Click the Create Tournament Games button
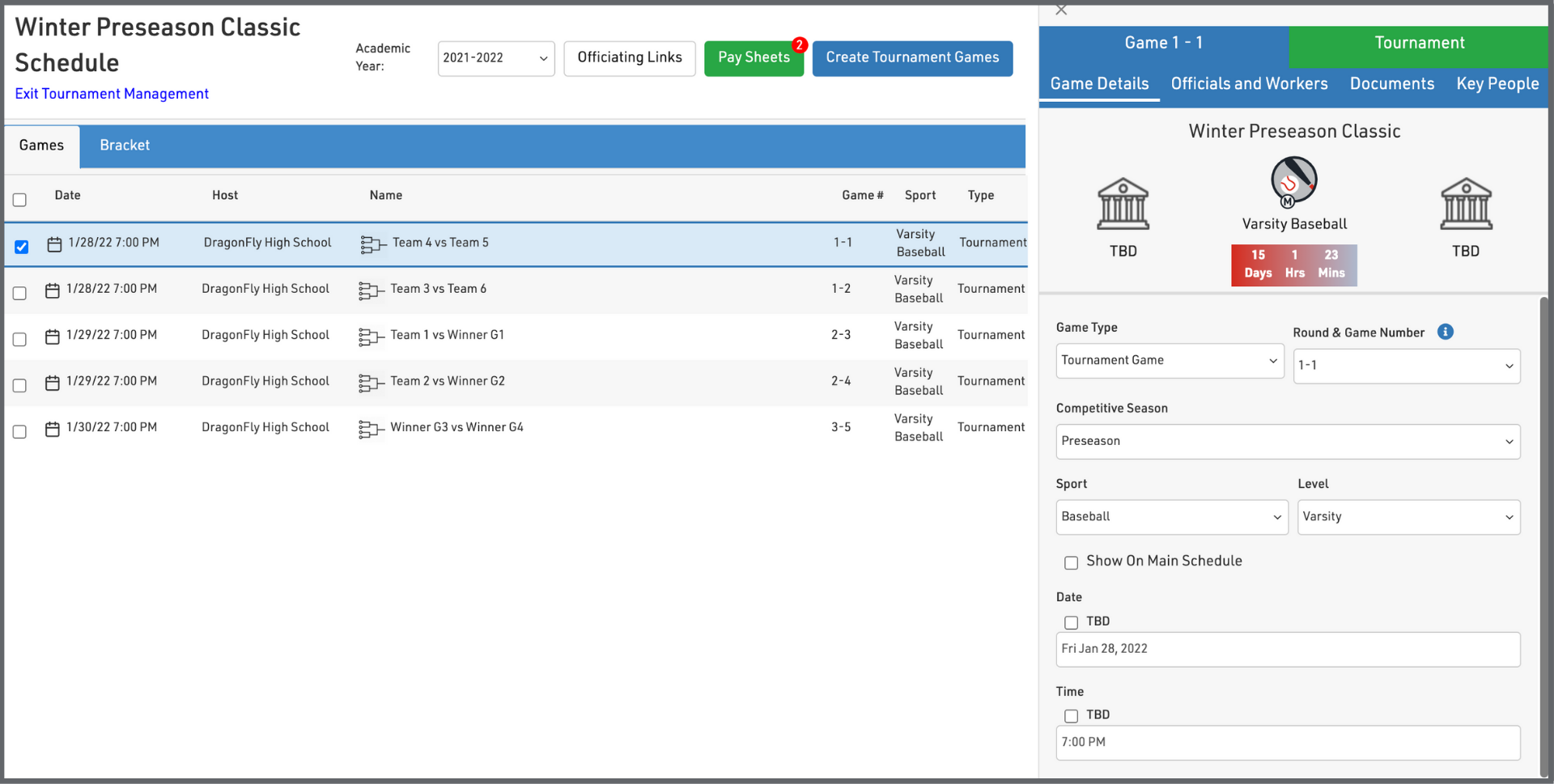Image resolution: width=1554 pixels, height=784 pixels. [912, 58]
